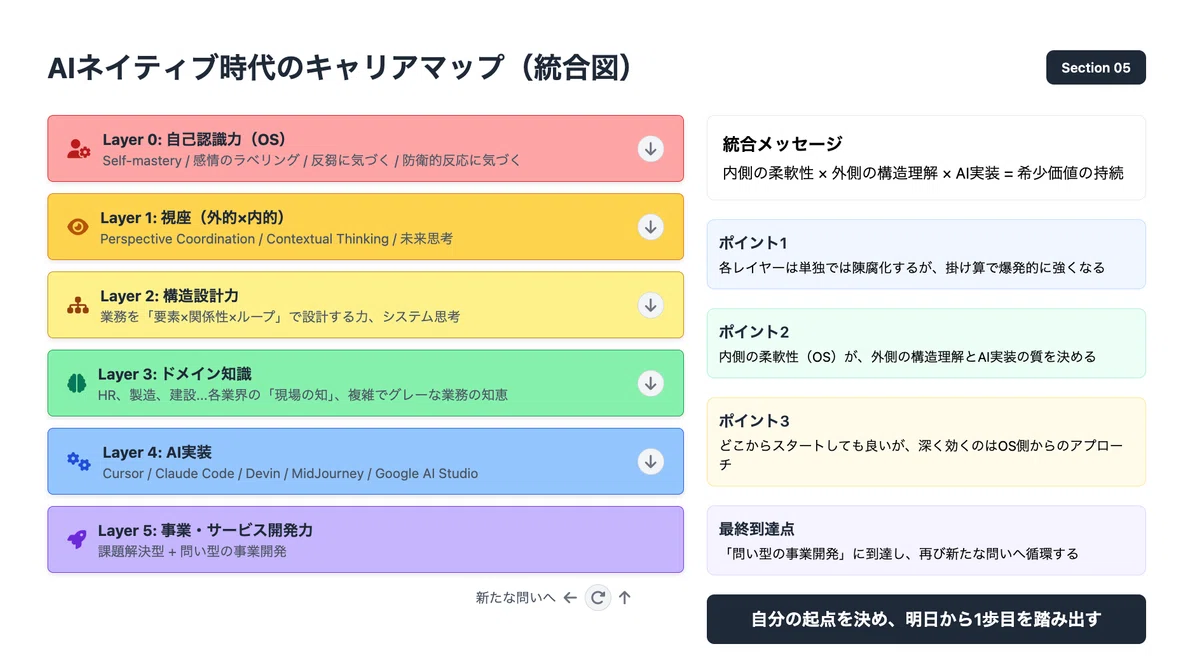Select the ポイント2 green card
This screenshot has width=1200, height=665.
coord(926,343)
